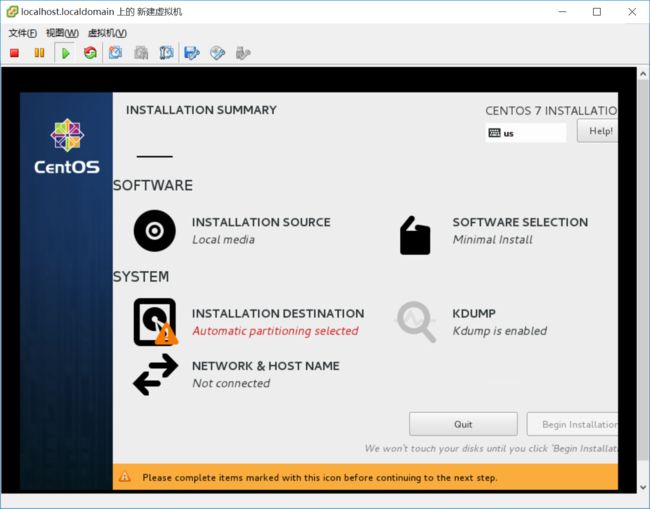Viewport: 650px width, 509px height.
Task: Click INSTALLATION SOURCE heading text
Action: (x=261, y=222)
